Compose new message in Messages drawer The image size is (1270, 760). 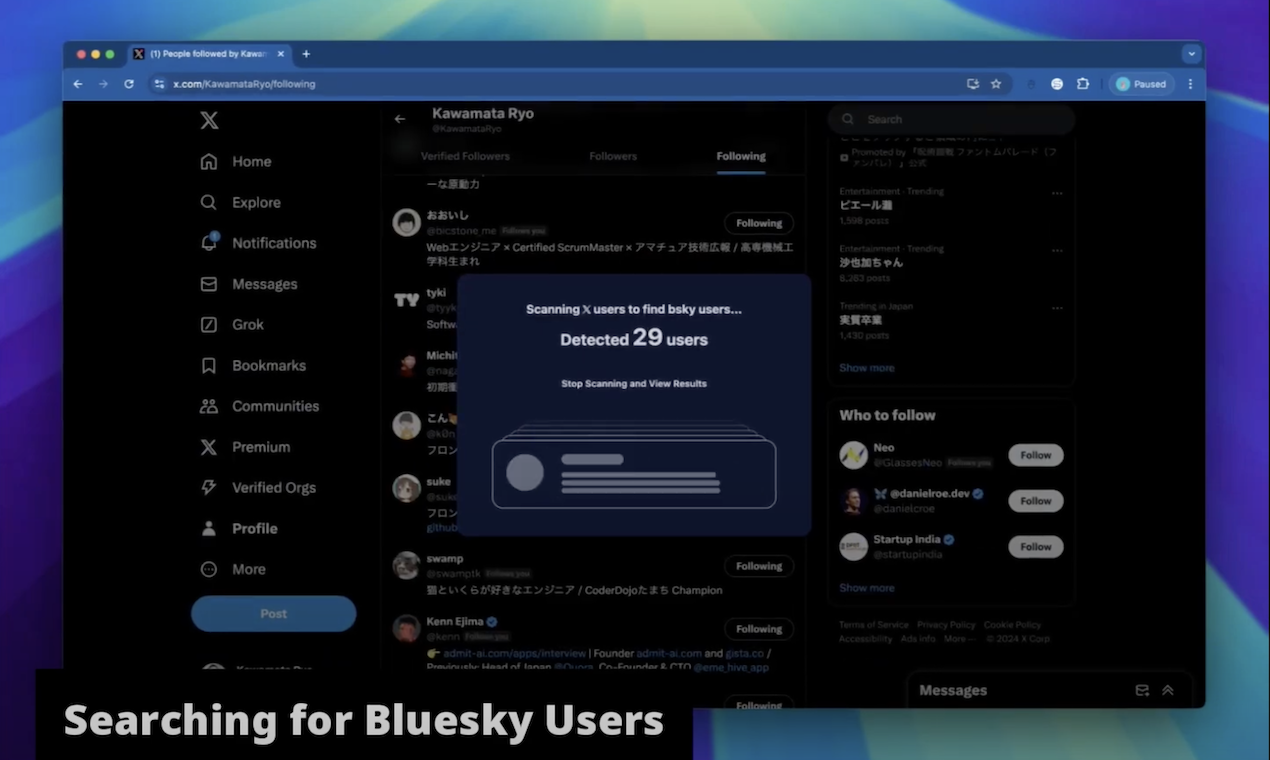pyautogui.click(x=1142, y=690)
